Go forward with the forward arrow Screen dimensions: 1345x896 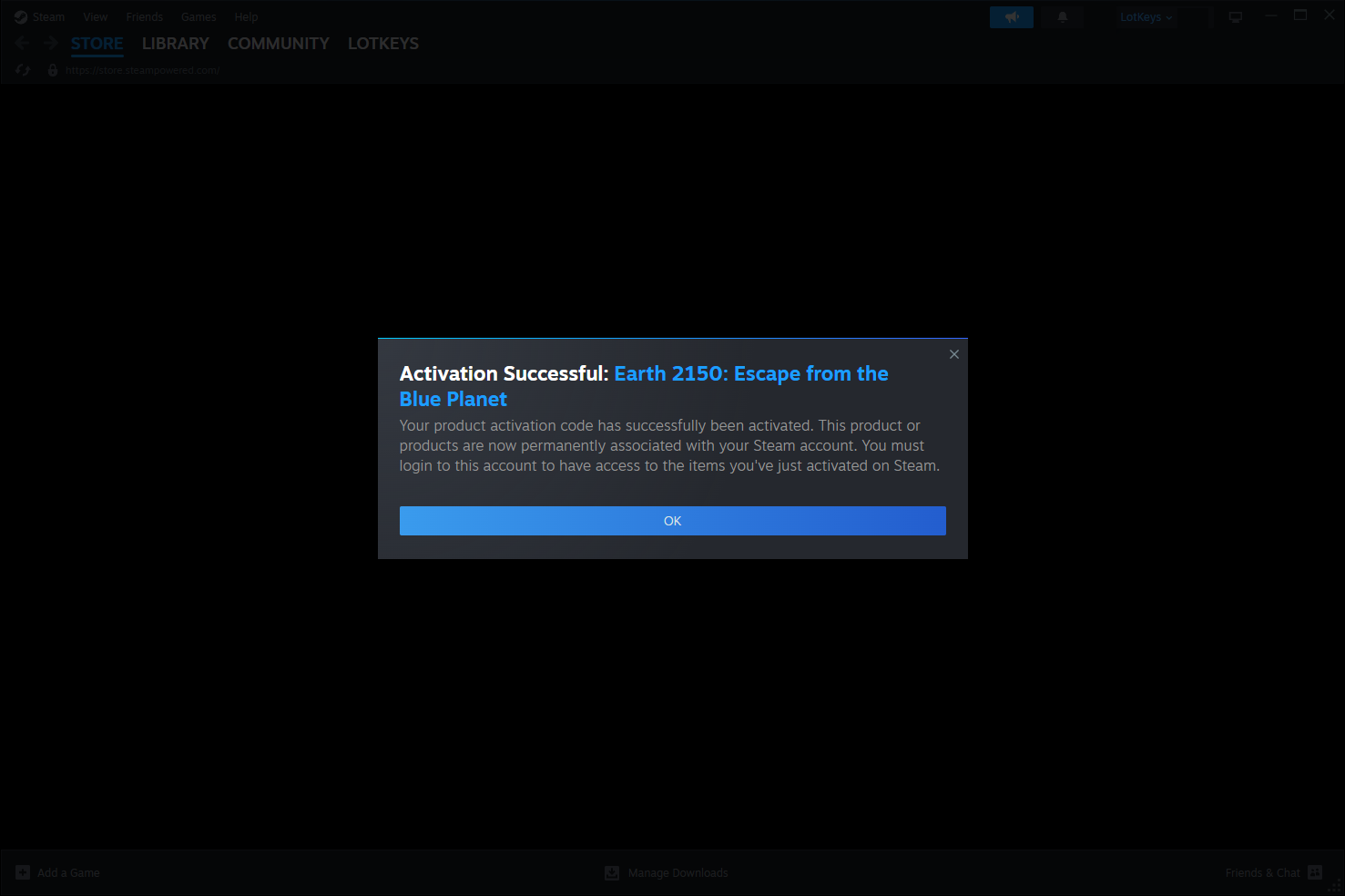(51, 43)
